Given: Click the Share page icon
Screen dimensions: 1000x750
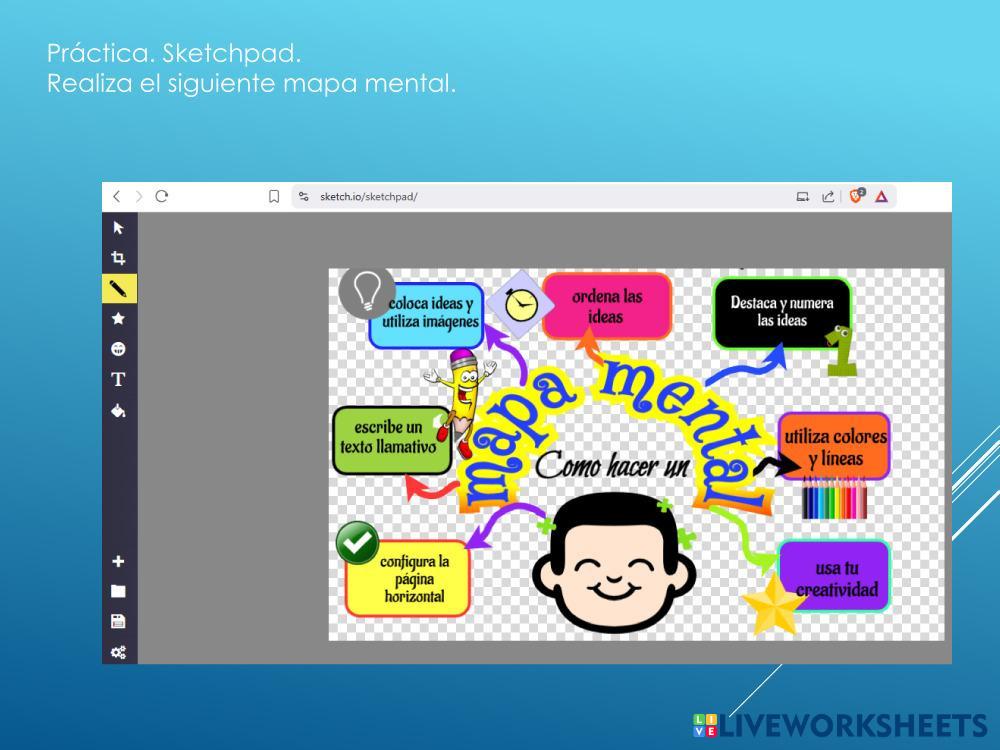Looking at the screenshot, I should (x=828, y=197).
